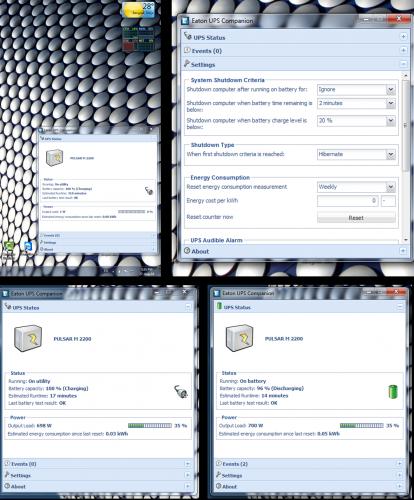414x500 pixels.
Task: Click the "On battery" running status text
Action: click(x=253, y=381)
